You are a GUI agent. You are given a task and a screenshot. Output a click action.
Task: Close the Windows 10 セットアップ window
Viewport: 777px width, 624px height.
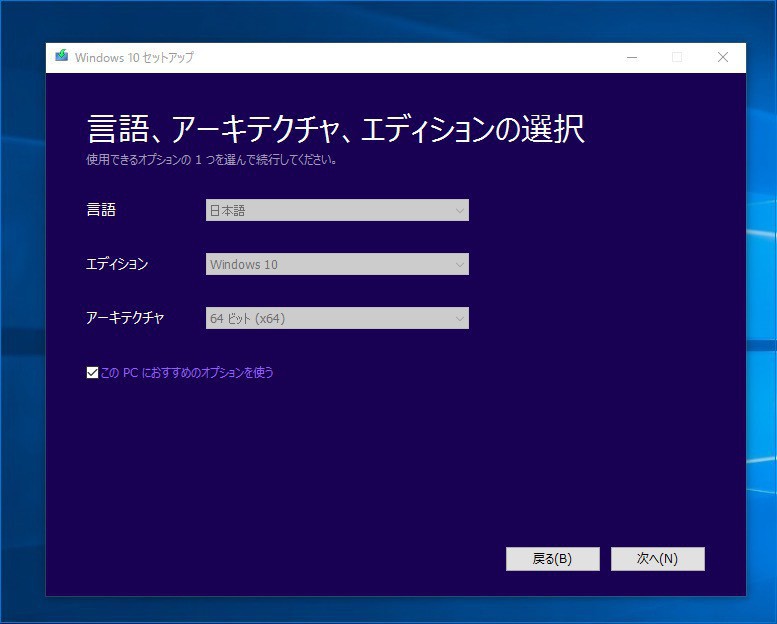723,57
